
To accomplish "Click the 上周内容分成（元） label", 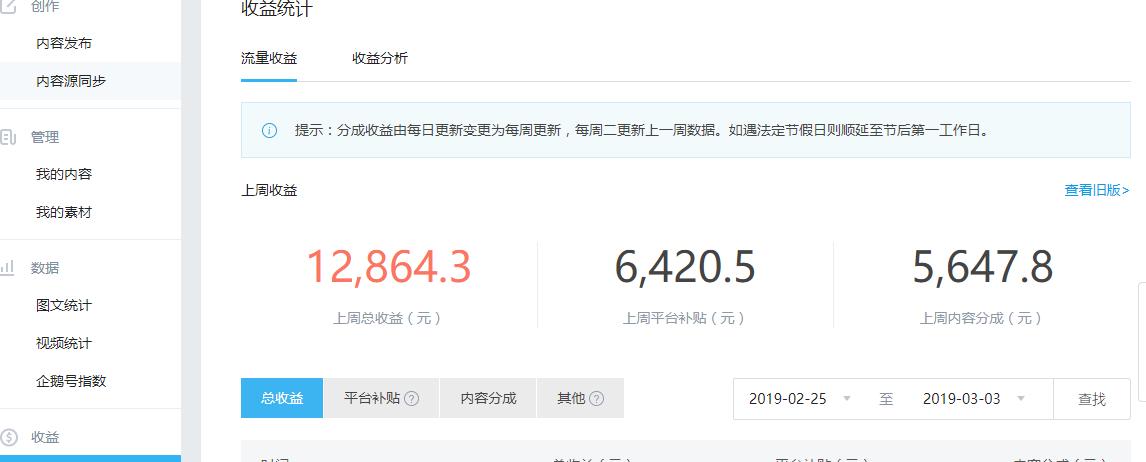I will coord(981,319).
